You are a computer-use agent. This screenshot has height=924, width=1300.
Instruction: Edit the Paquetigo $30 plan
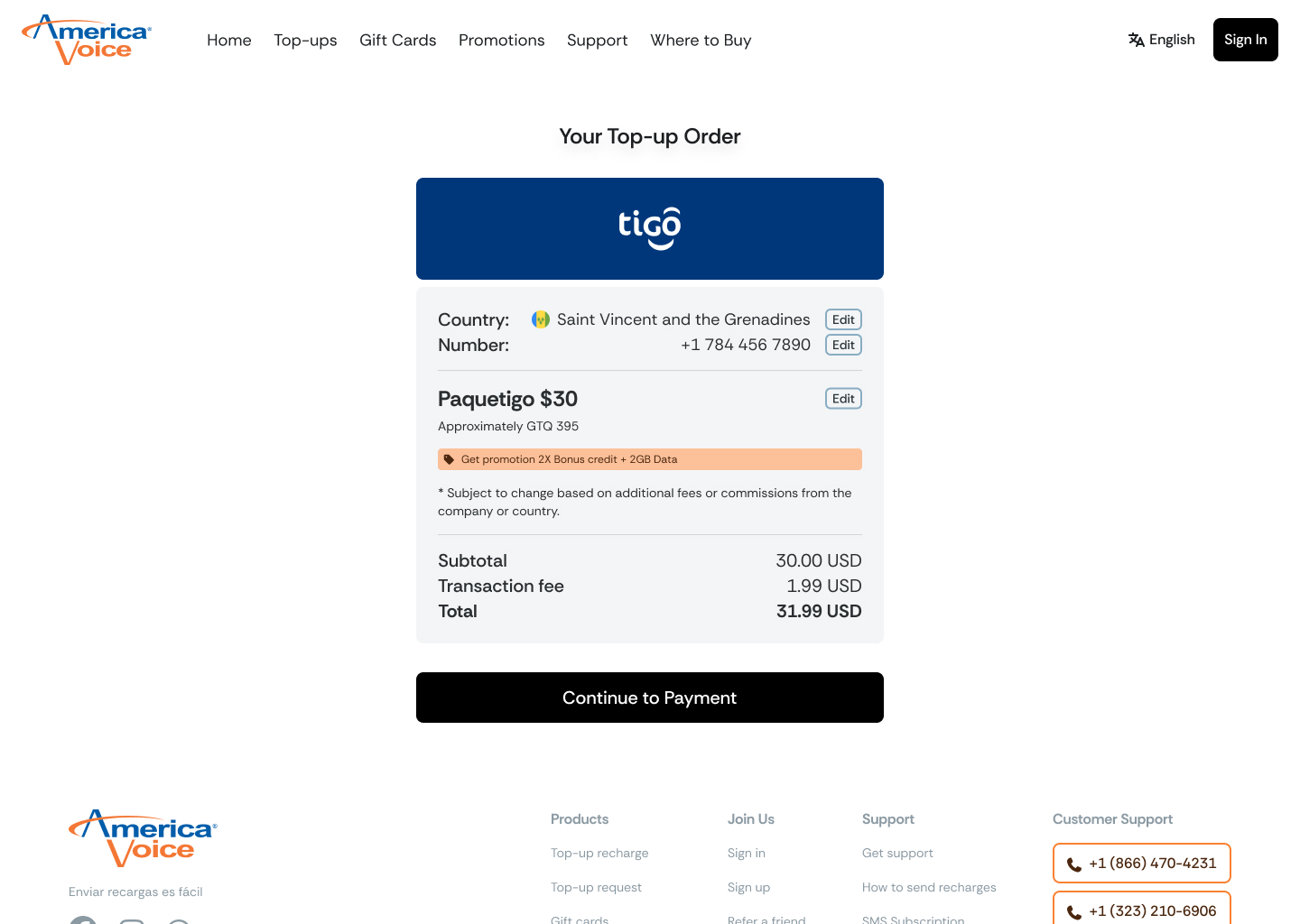(x=843, y=399)
